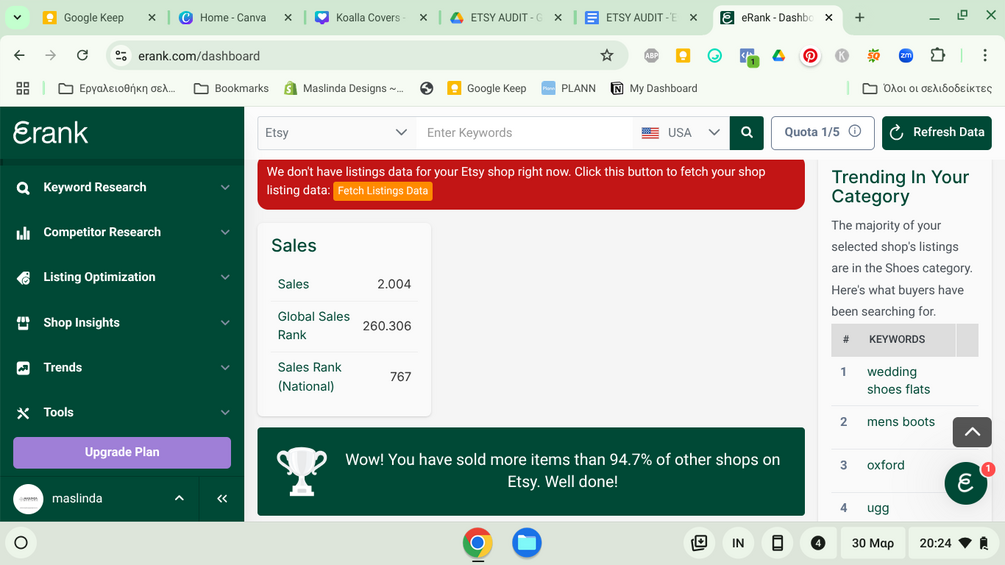Screen dimensions: 1005x565
Task: Click the Fetch Listings Data button
Action: click(383, 191)
